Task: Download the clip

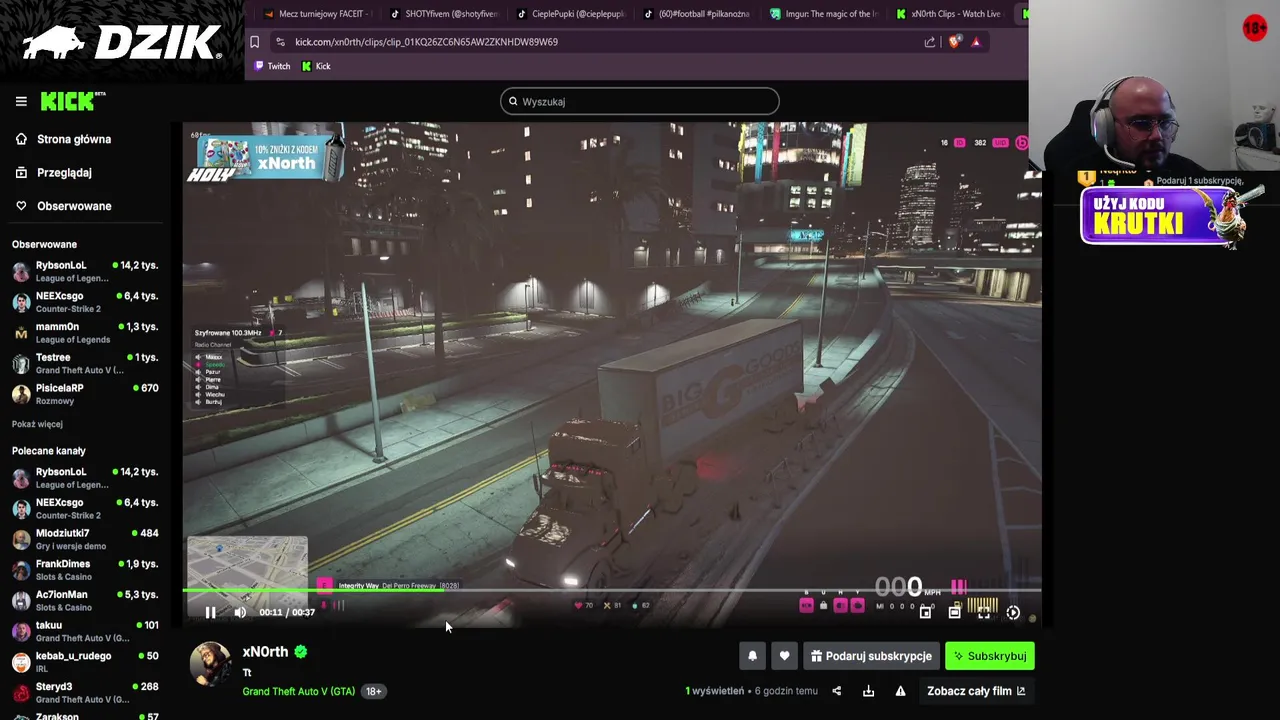Action: pyautogui.click(x=868, y=691)
